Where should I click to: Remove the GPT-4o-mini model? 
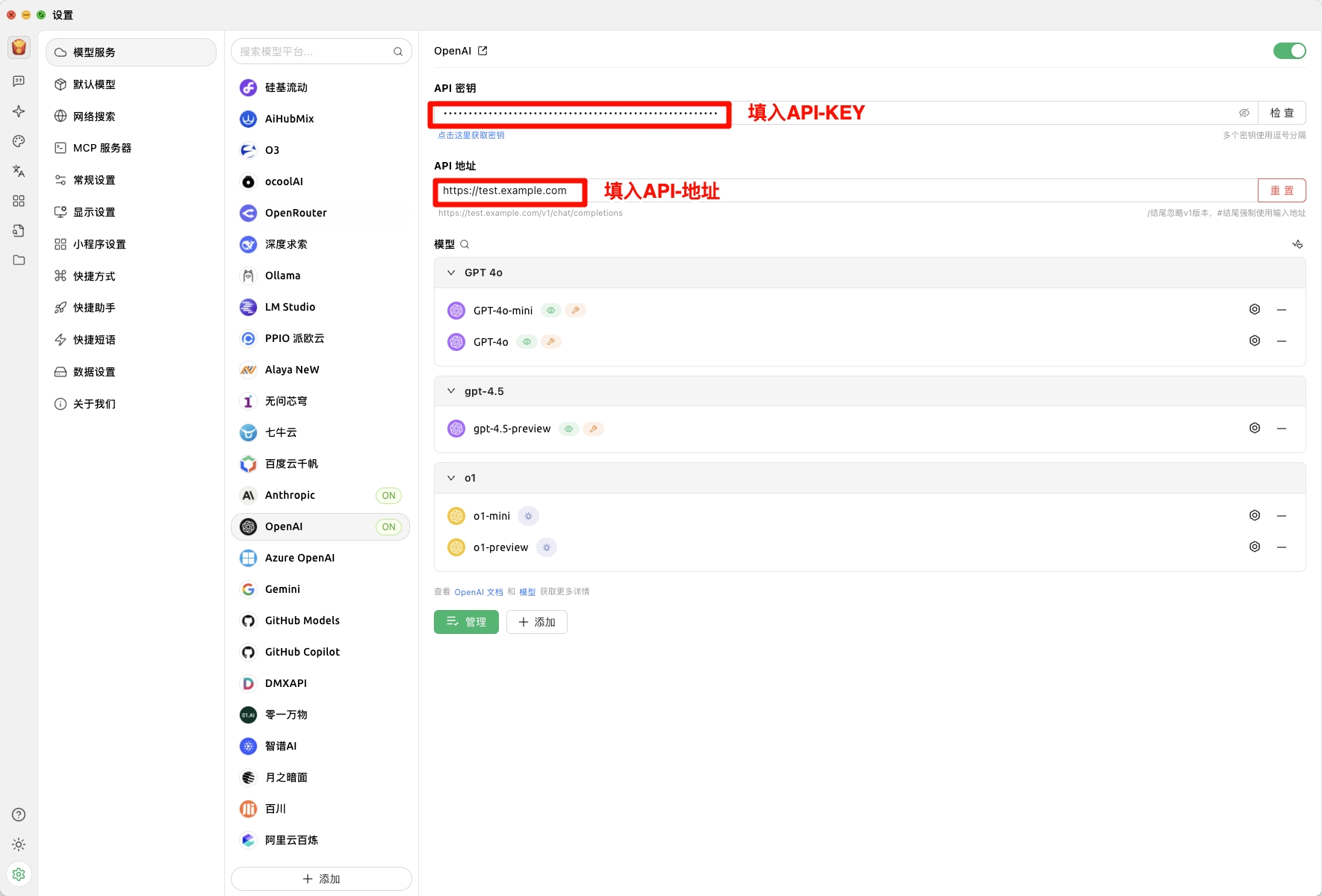point(1282,309)
